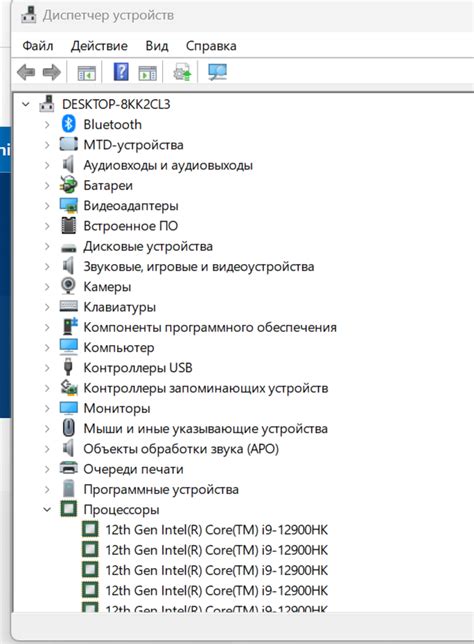Select third i9-12900HK processor entry
Viewport: 474px width, 644px height.
(216, 570)
